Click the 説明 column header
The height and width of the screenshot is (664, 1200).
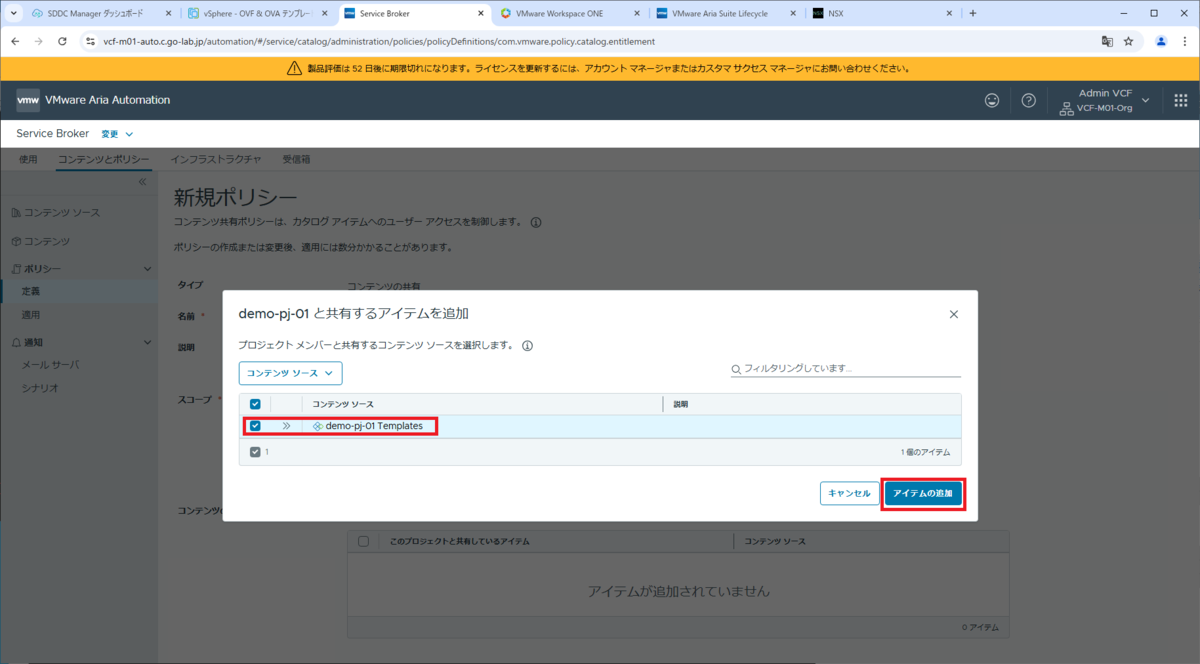(681, 404)
